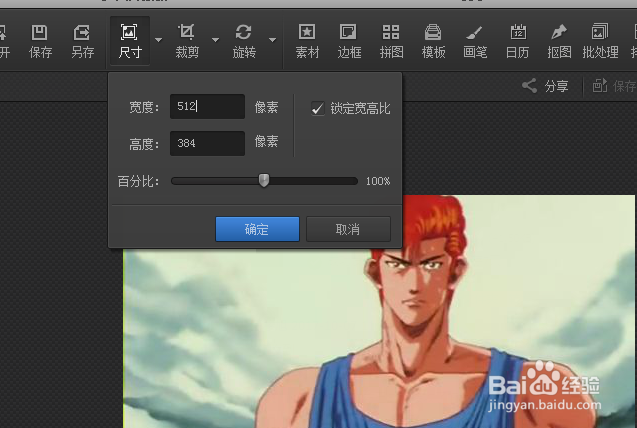Open the 模板 (Template) tool
This screenshot has width=637, height=428.
(433, 41)
